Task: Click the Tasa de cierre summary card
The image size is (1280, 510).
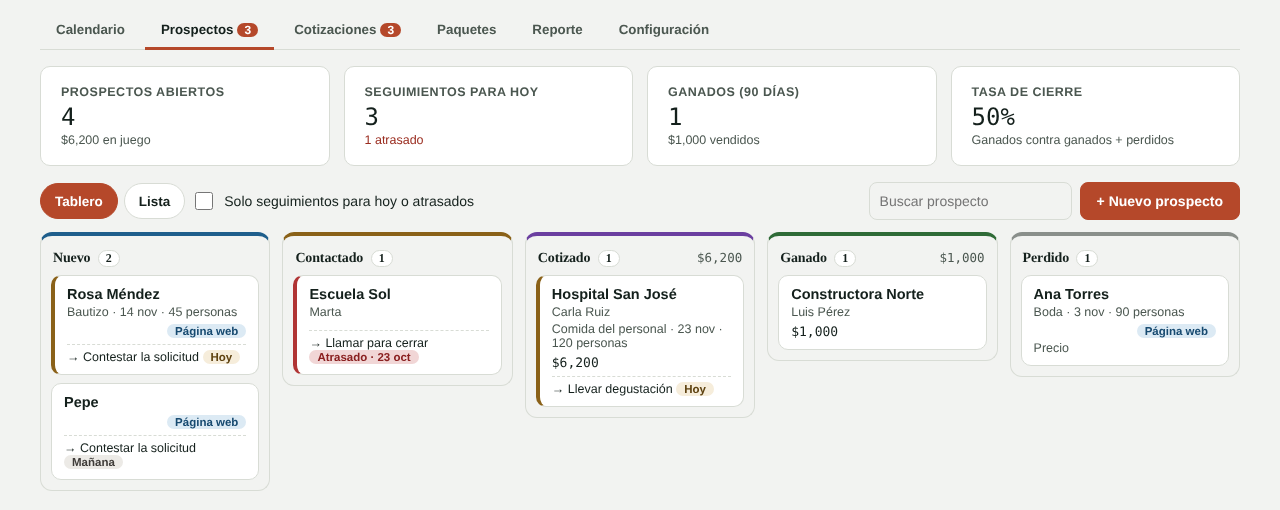Action: (1095, 116)
